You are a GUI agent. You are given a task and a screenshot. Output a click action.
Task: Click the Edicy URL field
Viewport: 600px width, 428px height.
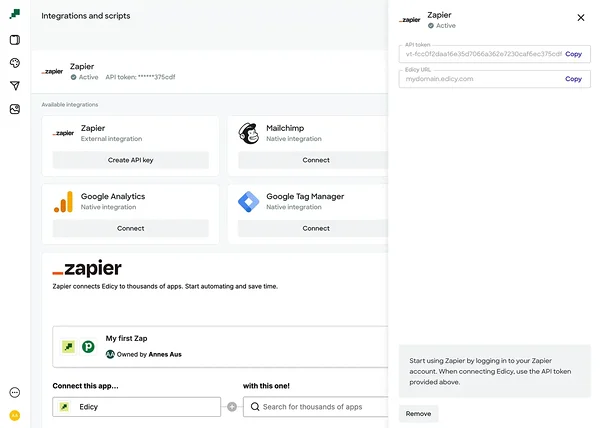coord(494,79)
